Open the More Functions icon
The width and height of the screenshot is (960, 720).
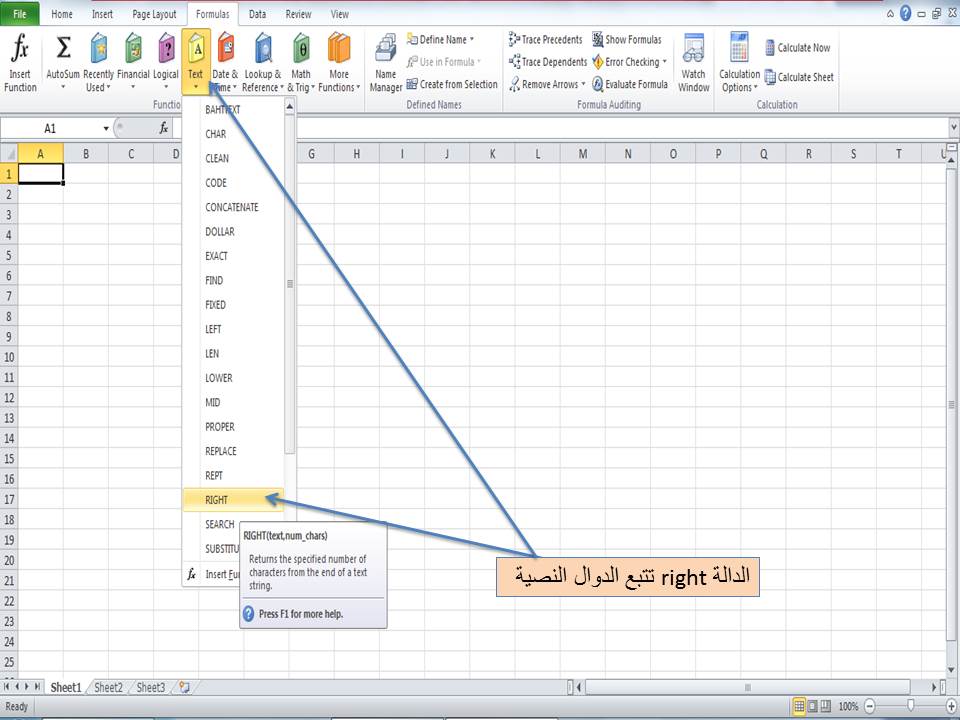point(339,49)
